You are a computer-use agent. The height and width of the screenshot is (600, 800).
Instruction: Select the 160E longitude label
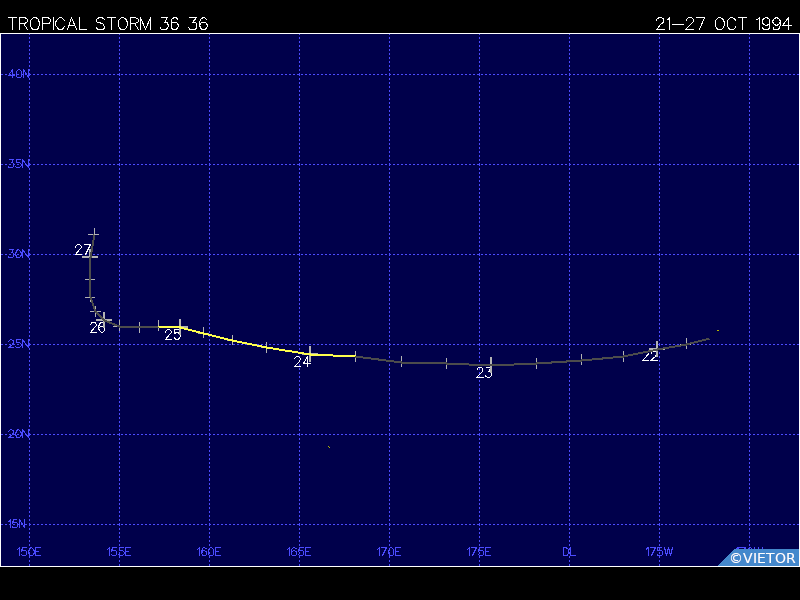pos(209,552)
